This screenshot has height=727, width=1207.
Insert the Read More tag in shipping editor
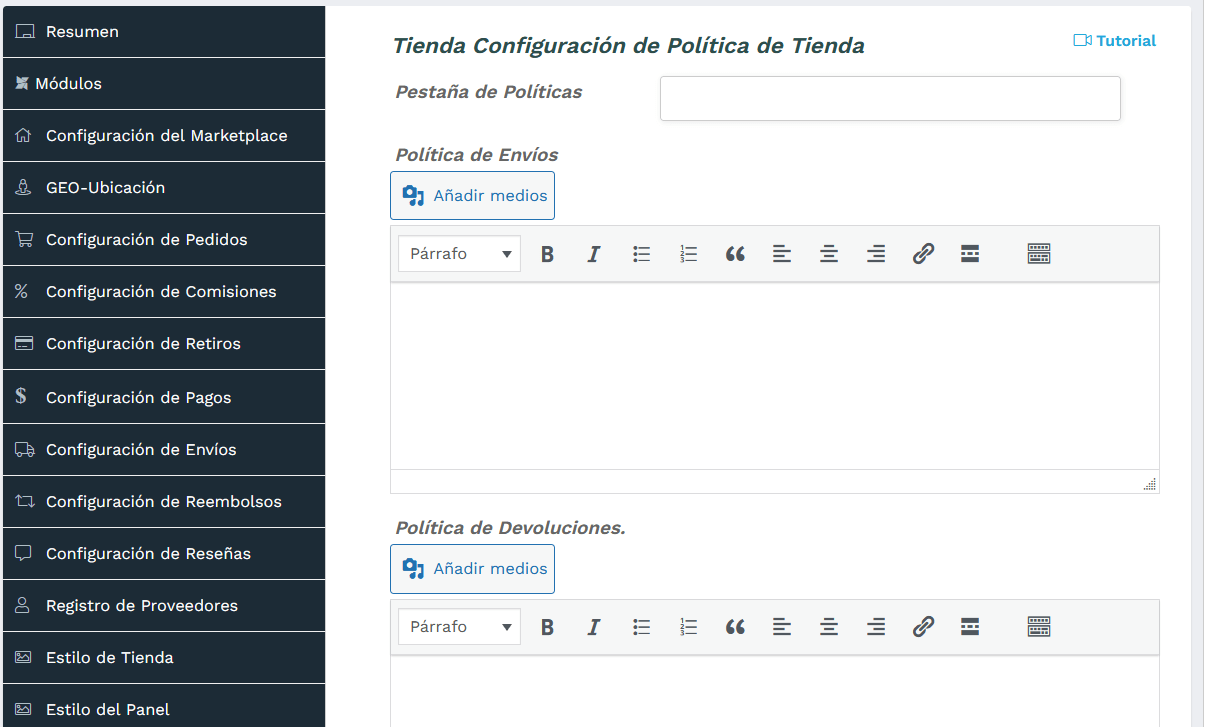(x=969, y=253)
